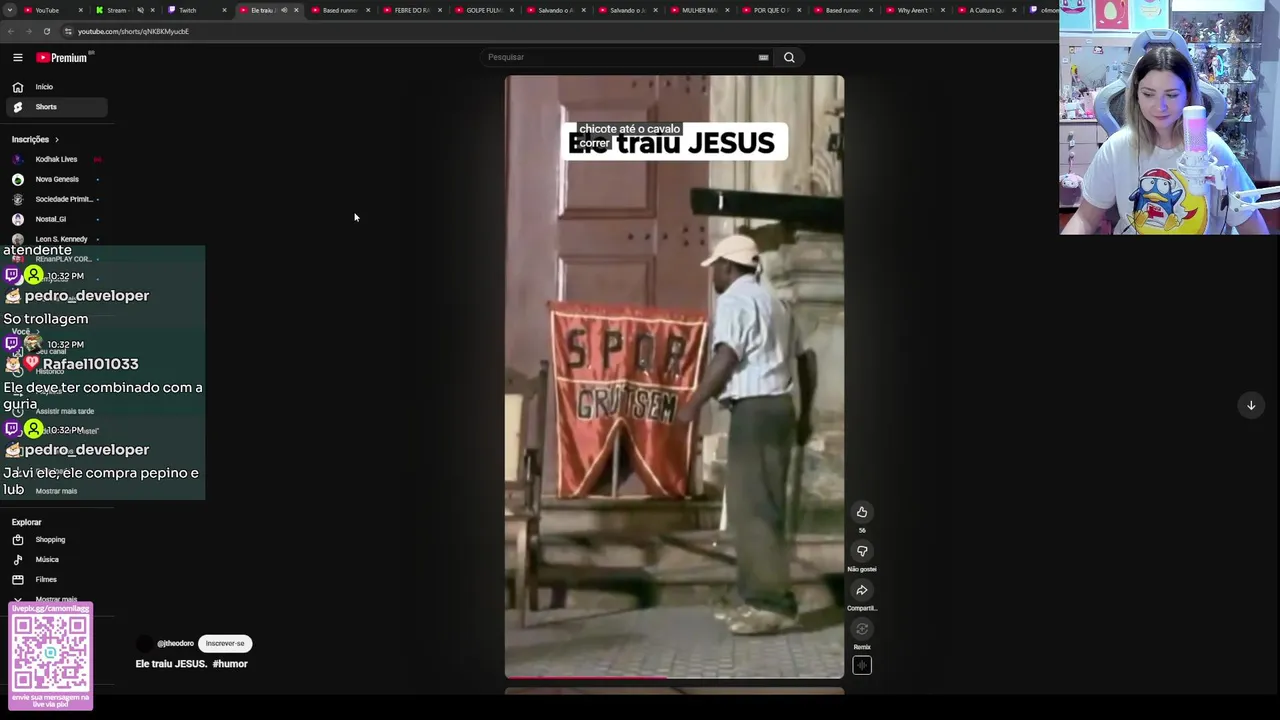The width and height of the screenshot is (1280, 720).
Task: Expand Mostrar mais under Explorar
Action: click(x=56, y=599)
